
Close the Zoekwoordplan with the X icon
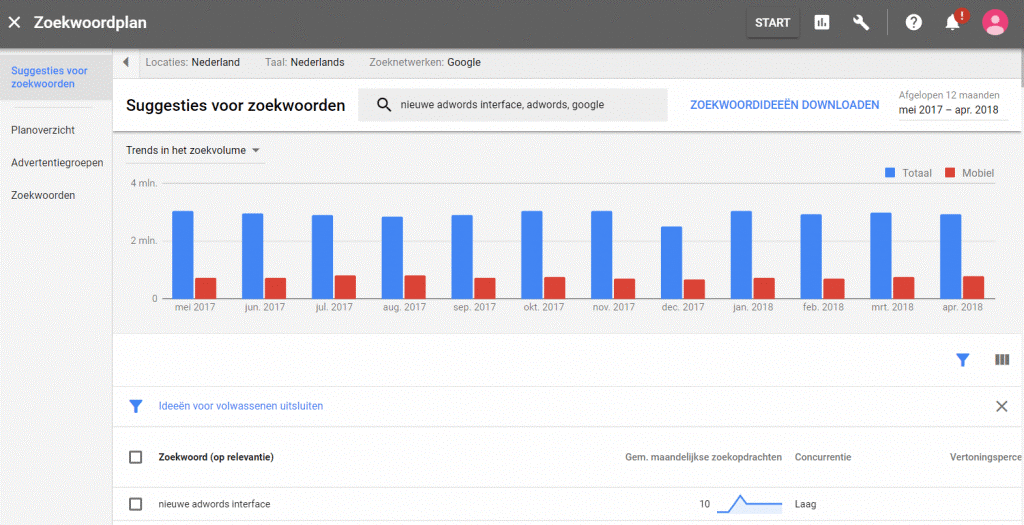tap(15, 22)
